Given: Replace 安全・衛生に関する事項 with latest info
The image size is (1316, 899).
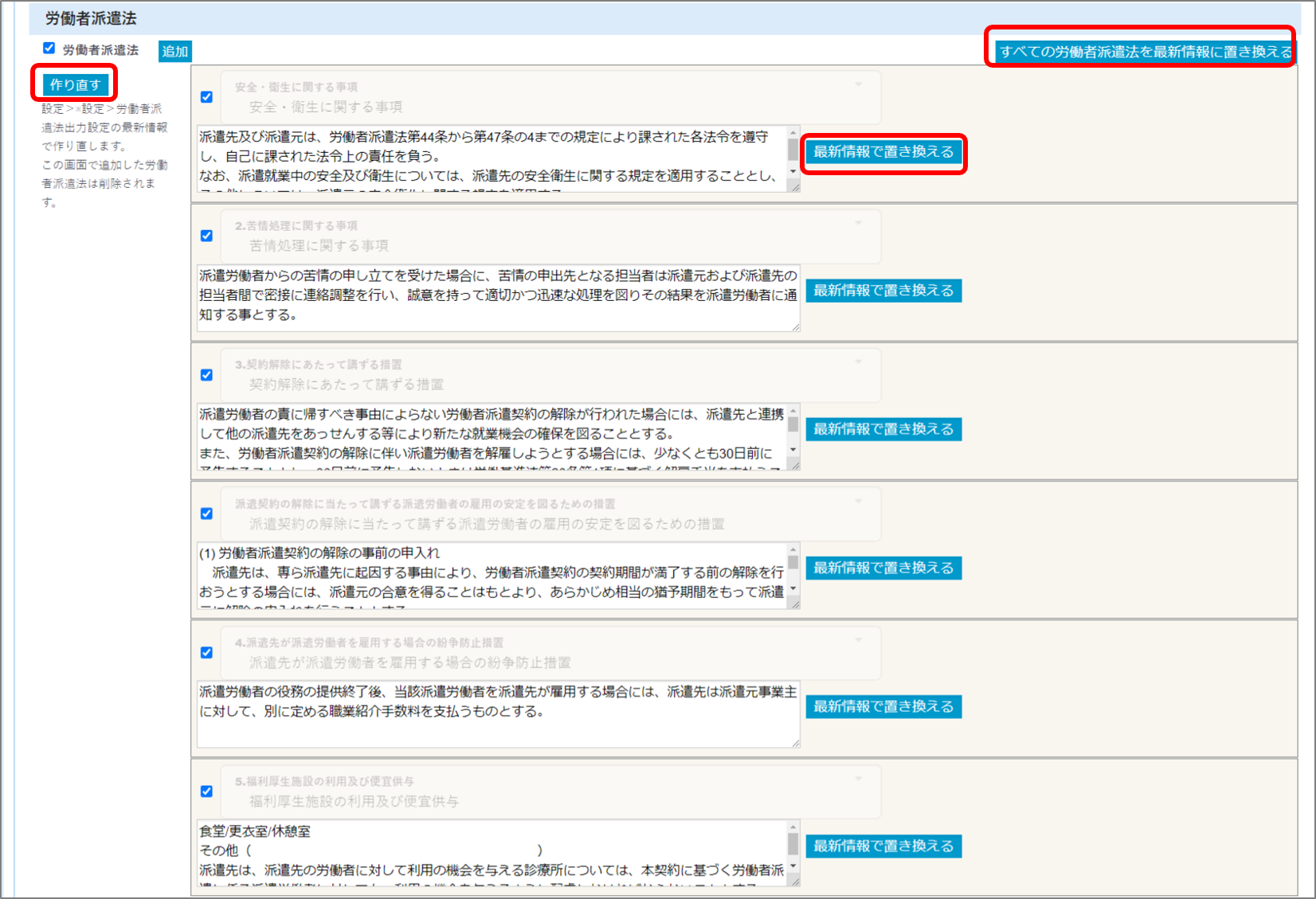Looking at the screenshot, I should tap(883, 151).
